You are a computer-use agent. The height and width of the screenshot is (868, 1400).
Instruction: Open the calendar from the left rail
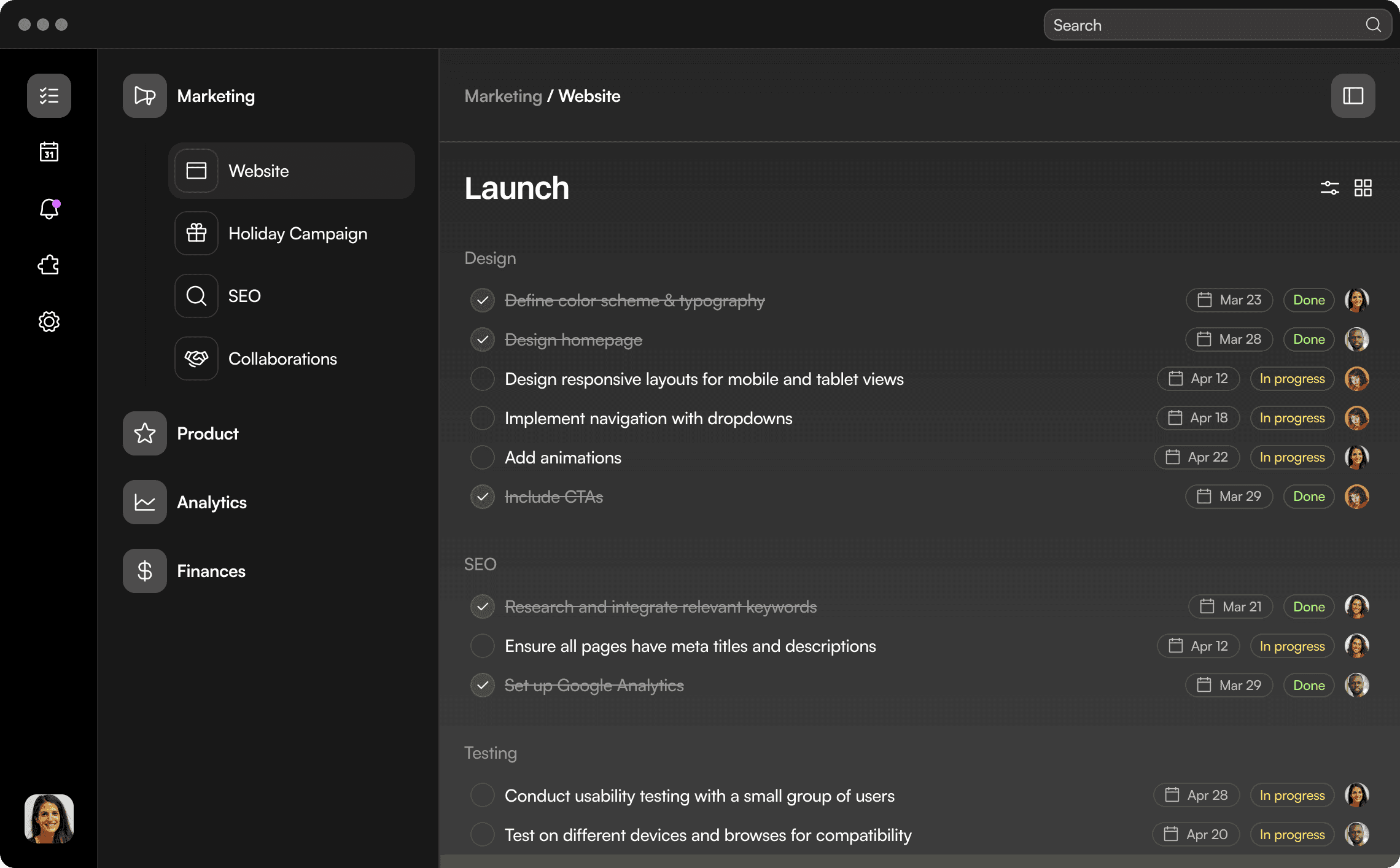(49, 152)
